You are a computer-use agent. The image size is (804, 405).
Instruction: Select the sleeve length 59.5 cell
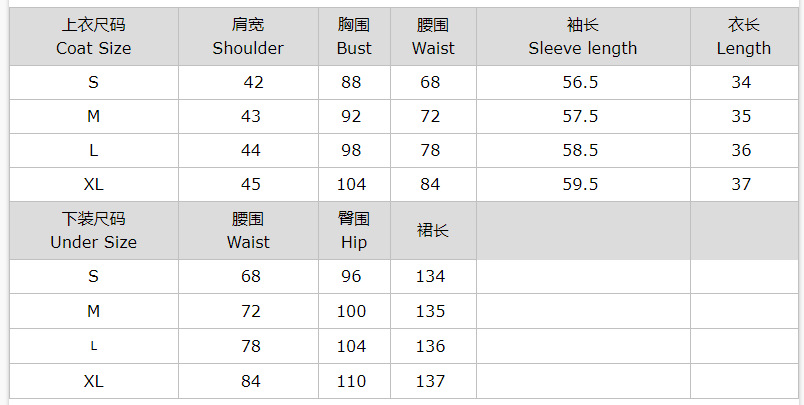coord(580,184)
